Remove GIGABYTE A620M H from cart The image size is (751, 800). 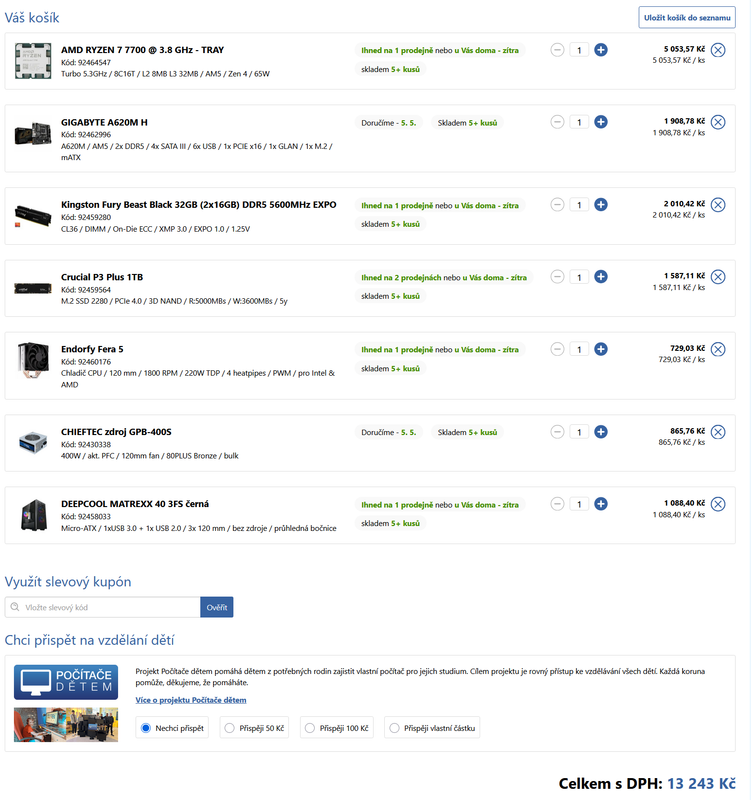pos(718,122)
